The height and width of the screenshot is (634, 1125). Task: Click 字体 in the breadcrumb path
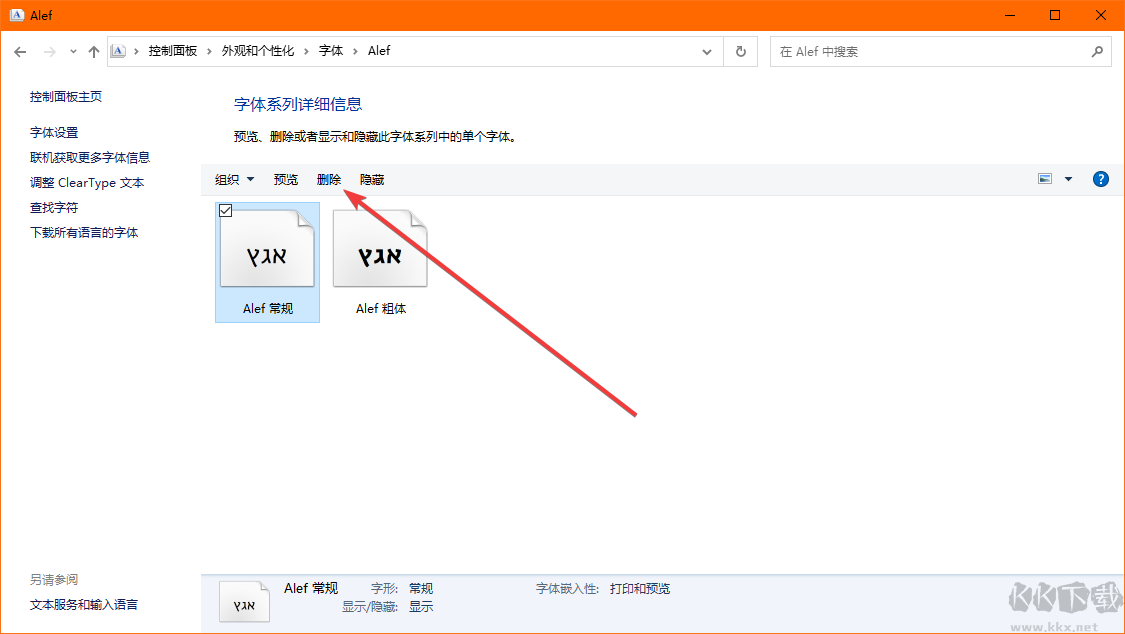330,50
